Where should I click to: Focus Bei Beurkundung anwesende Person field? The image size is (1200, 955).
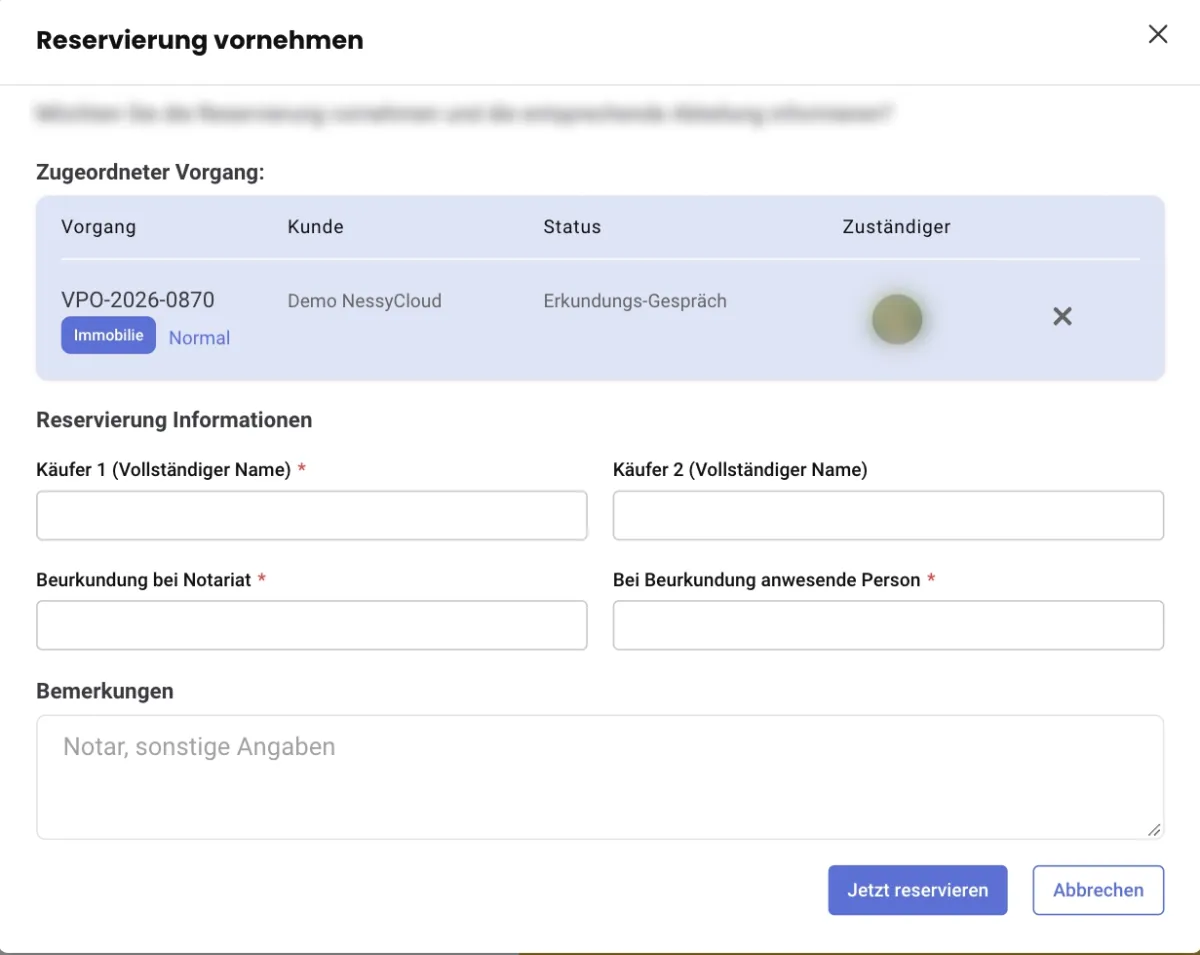[x=888, y=626]
